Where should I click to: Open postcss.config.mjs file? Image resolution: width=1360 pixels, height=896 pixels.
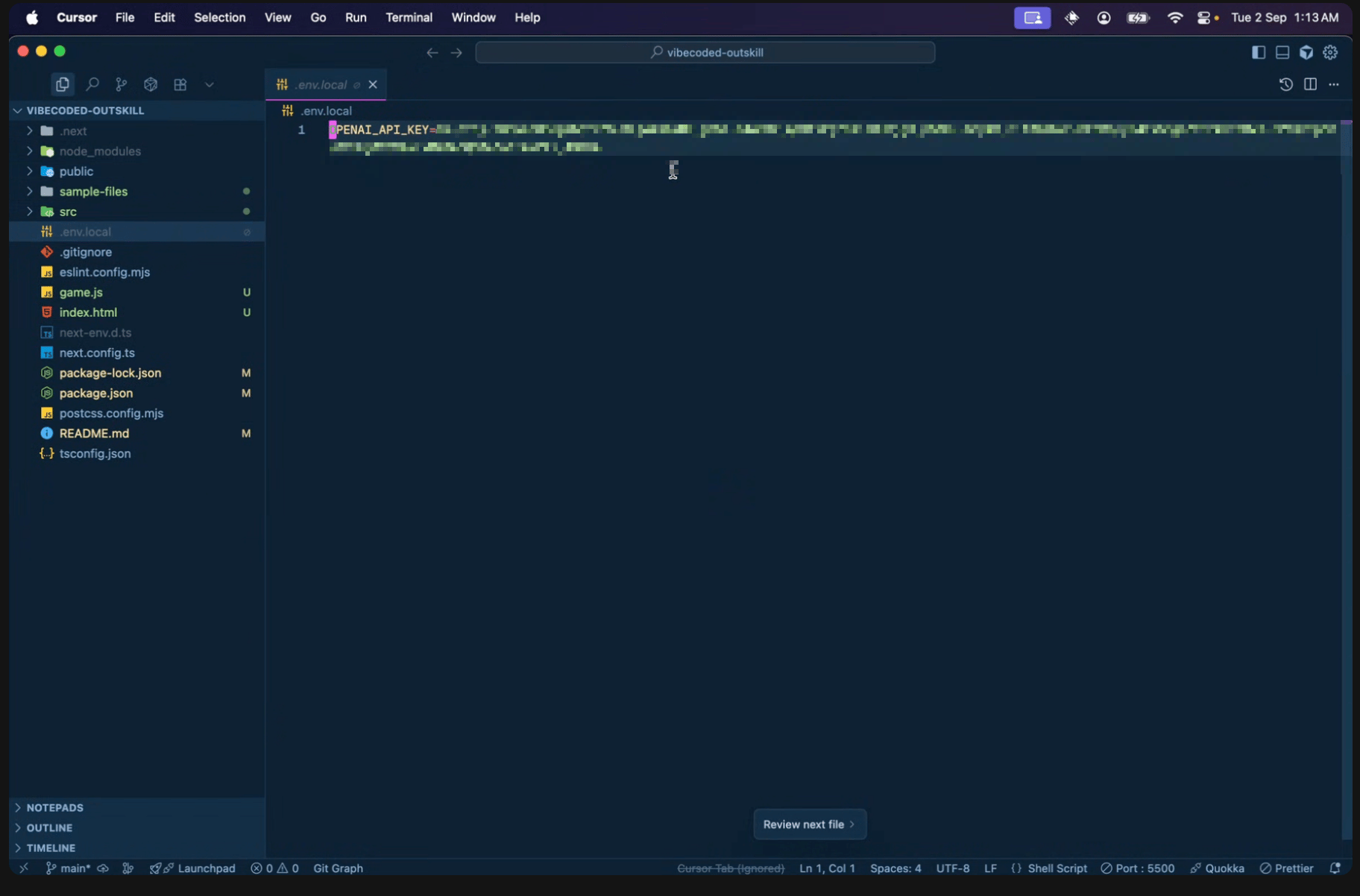coord(137,412)
